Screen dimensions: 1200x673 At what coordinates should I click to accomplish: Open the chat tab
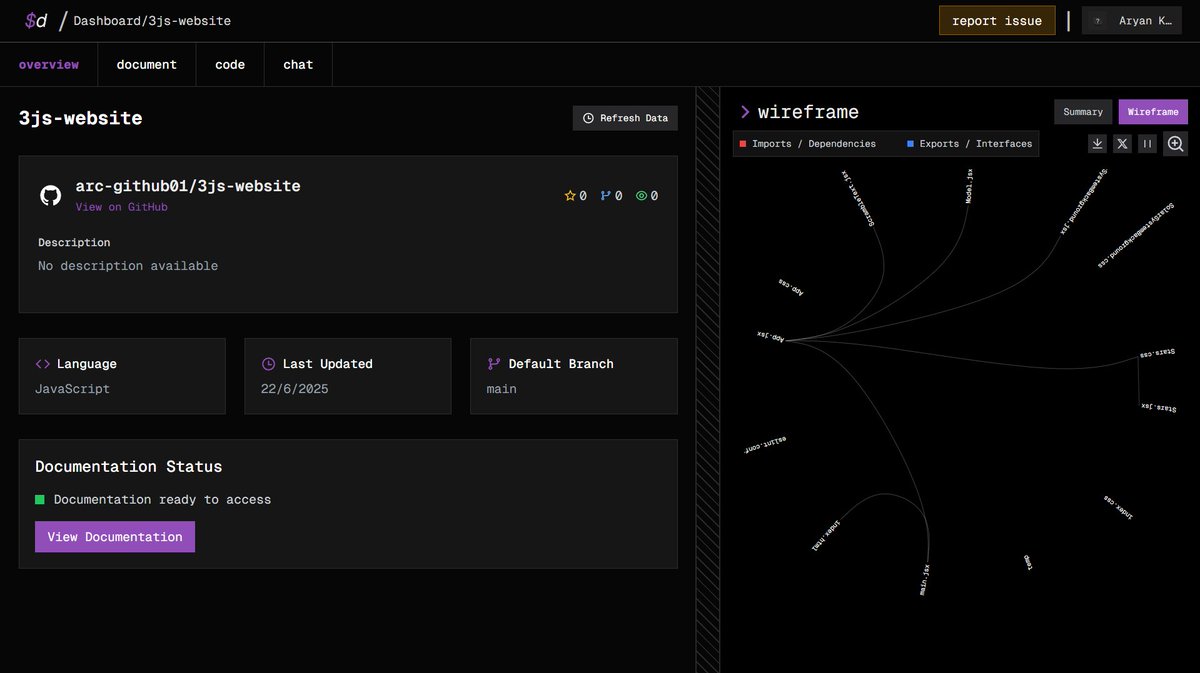pos(298,65)
